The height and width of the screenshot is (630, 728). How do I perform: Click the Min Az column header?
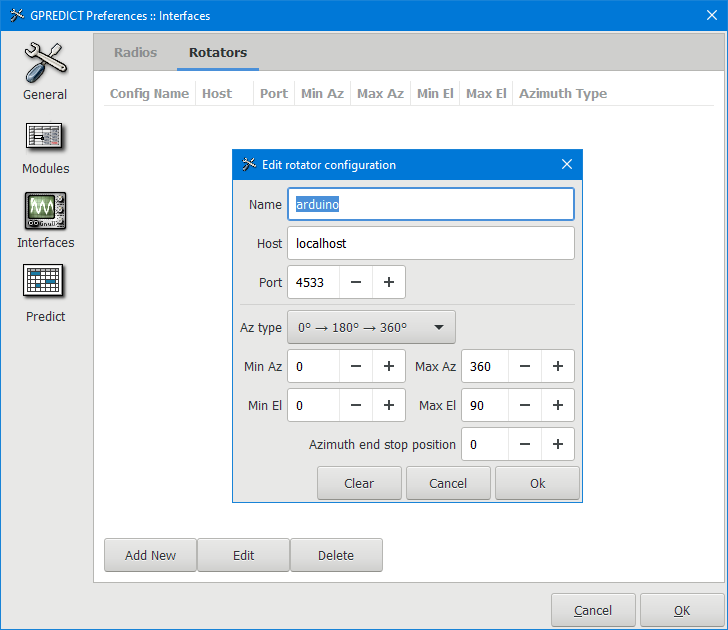322,93
